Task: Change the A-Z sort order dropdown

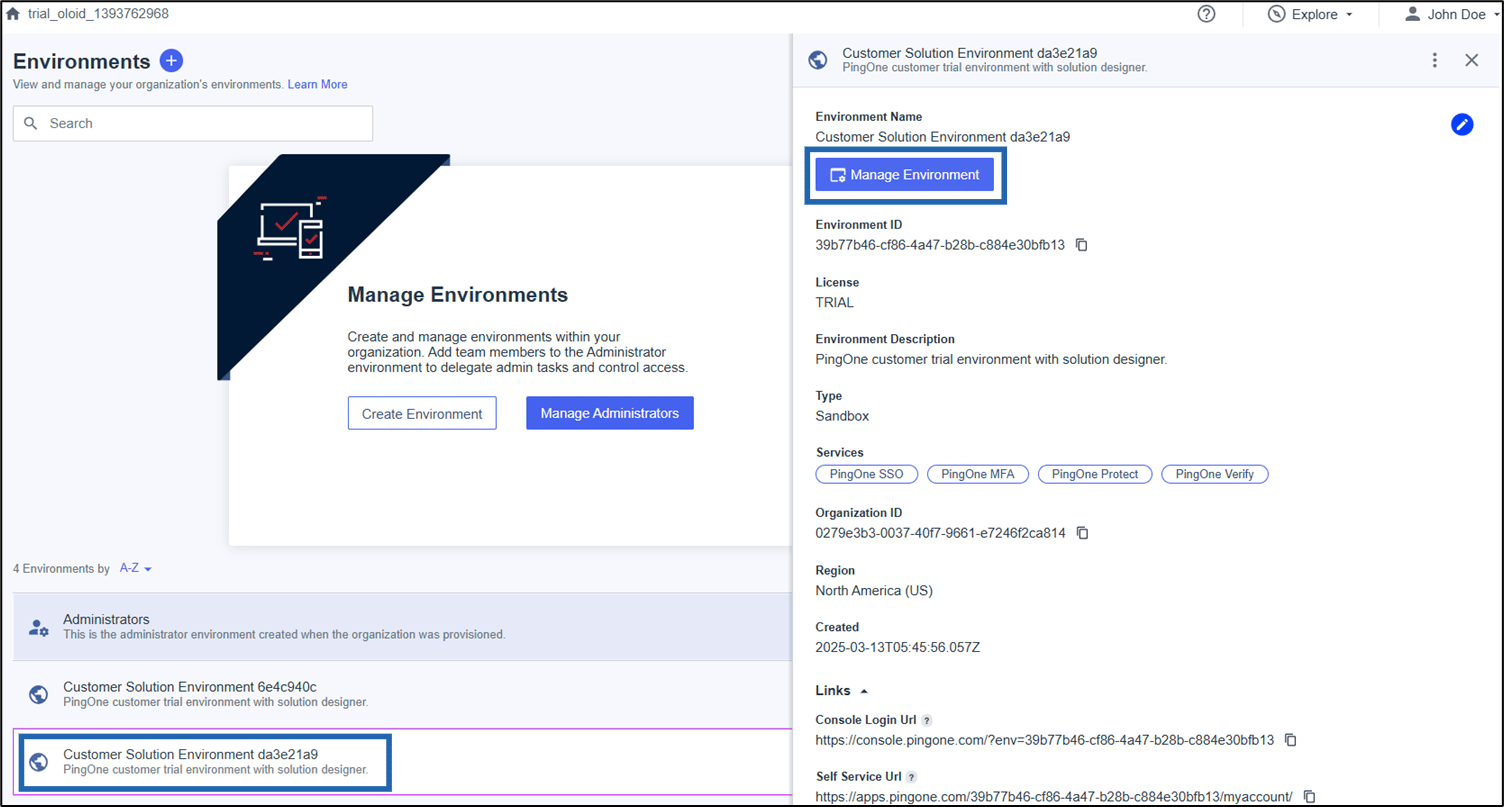Action: [136, 568]
